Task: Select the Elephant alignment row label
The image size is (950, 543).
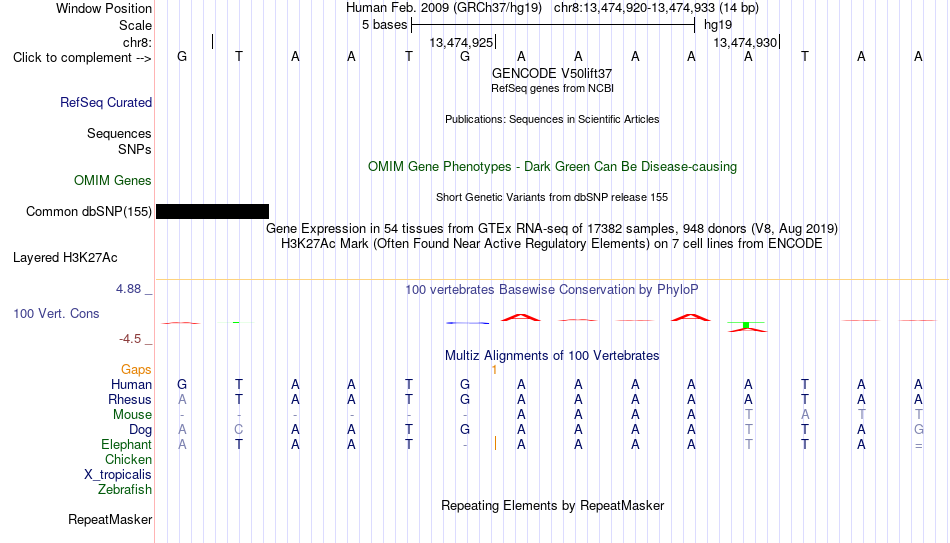Action: click(x=126, y=444)
